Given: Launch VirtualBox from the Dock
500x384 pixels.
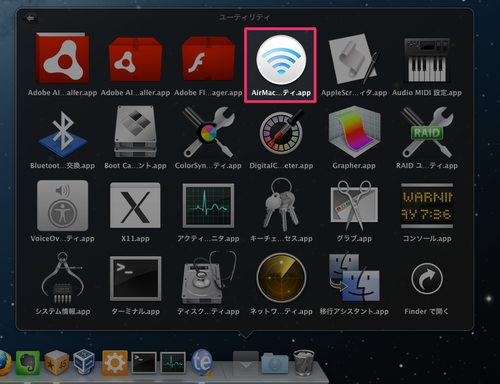Looking at the screenshot, I should pos(84,362).
